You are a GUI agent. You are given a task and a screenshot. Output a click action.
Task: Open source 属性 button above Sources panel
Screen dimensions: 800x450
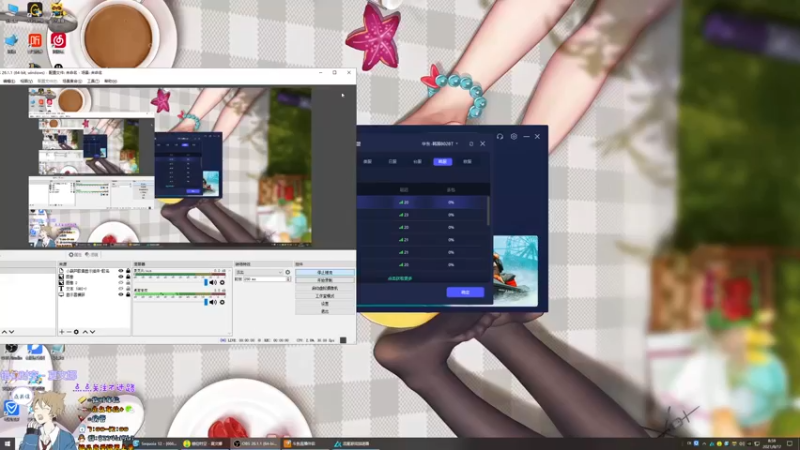click(x=76, y=255)
